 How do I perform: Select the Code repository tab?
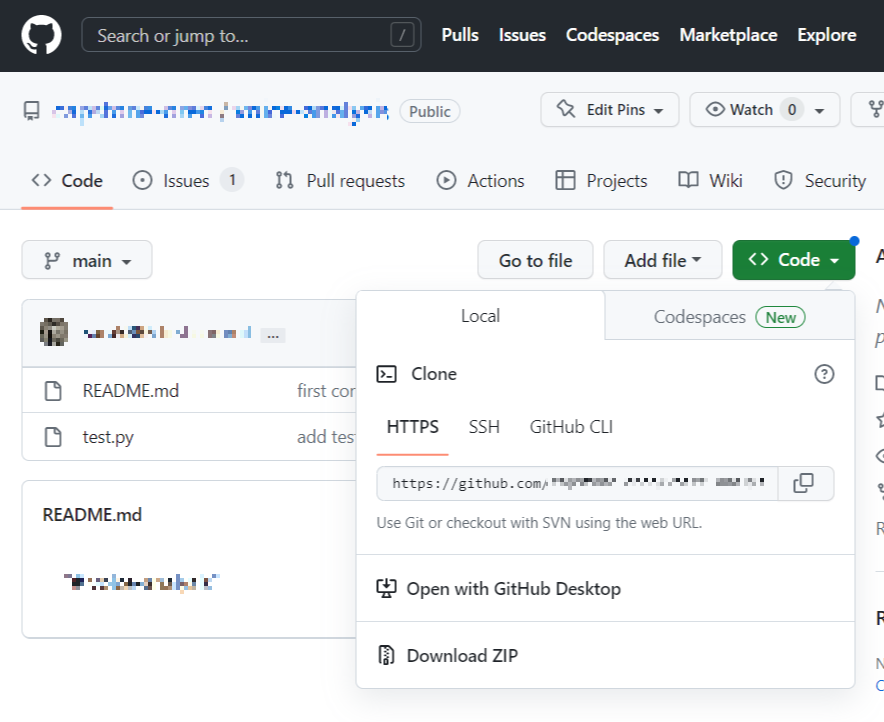[x=67, y=181]
